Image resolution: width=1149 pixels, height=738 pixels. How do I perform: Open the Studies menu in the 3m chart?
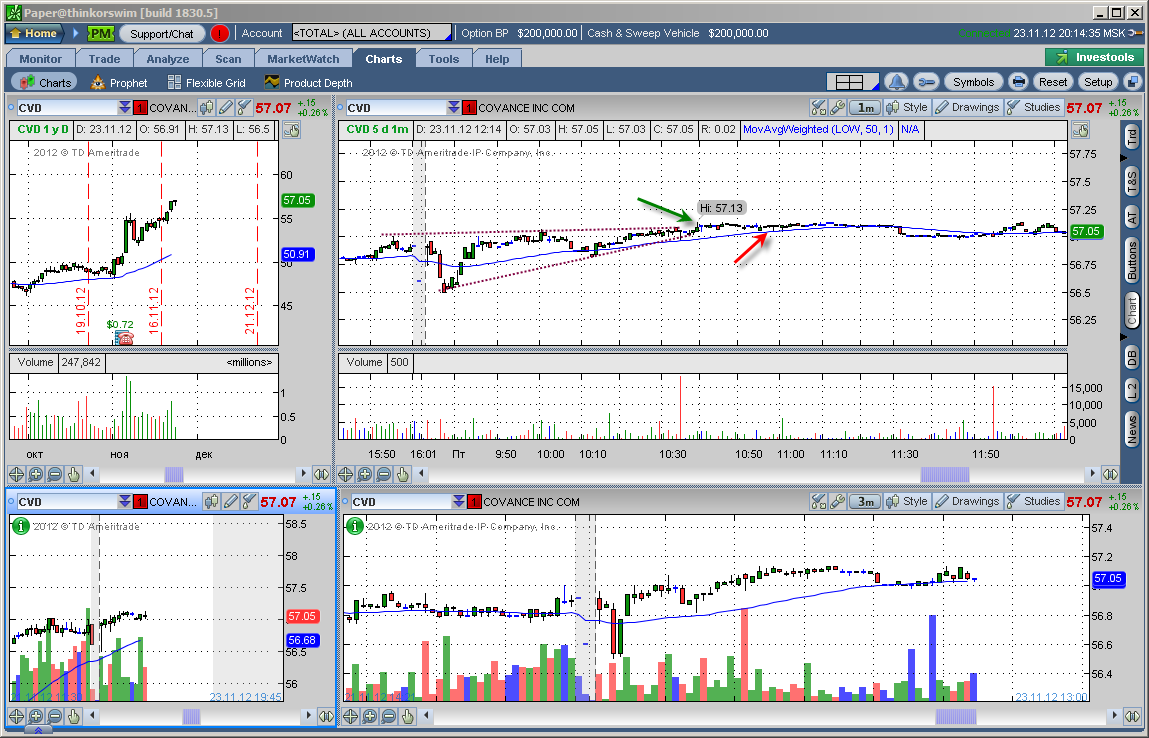point(1034,501)
